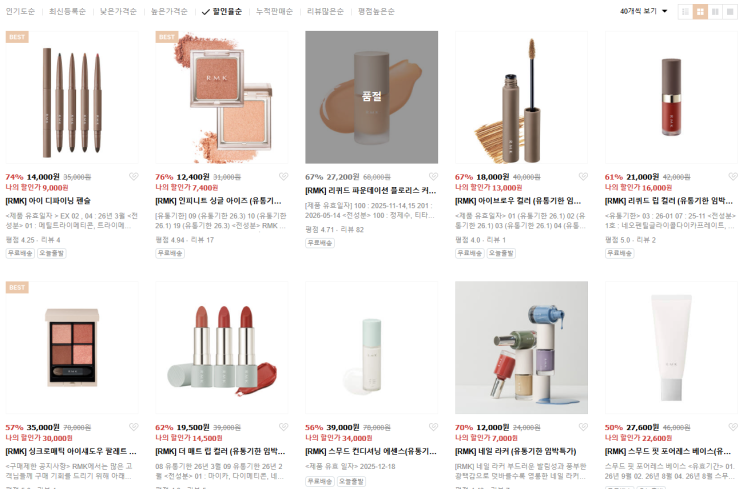
Task: Switch to two-column view icon
Action: (715, 11)
